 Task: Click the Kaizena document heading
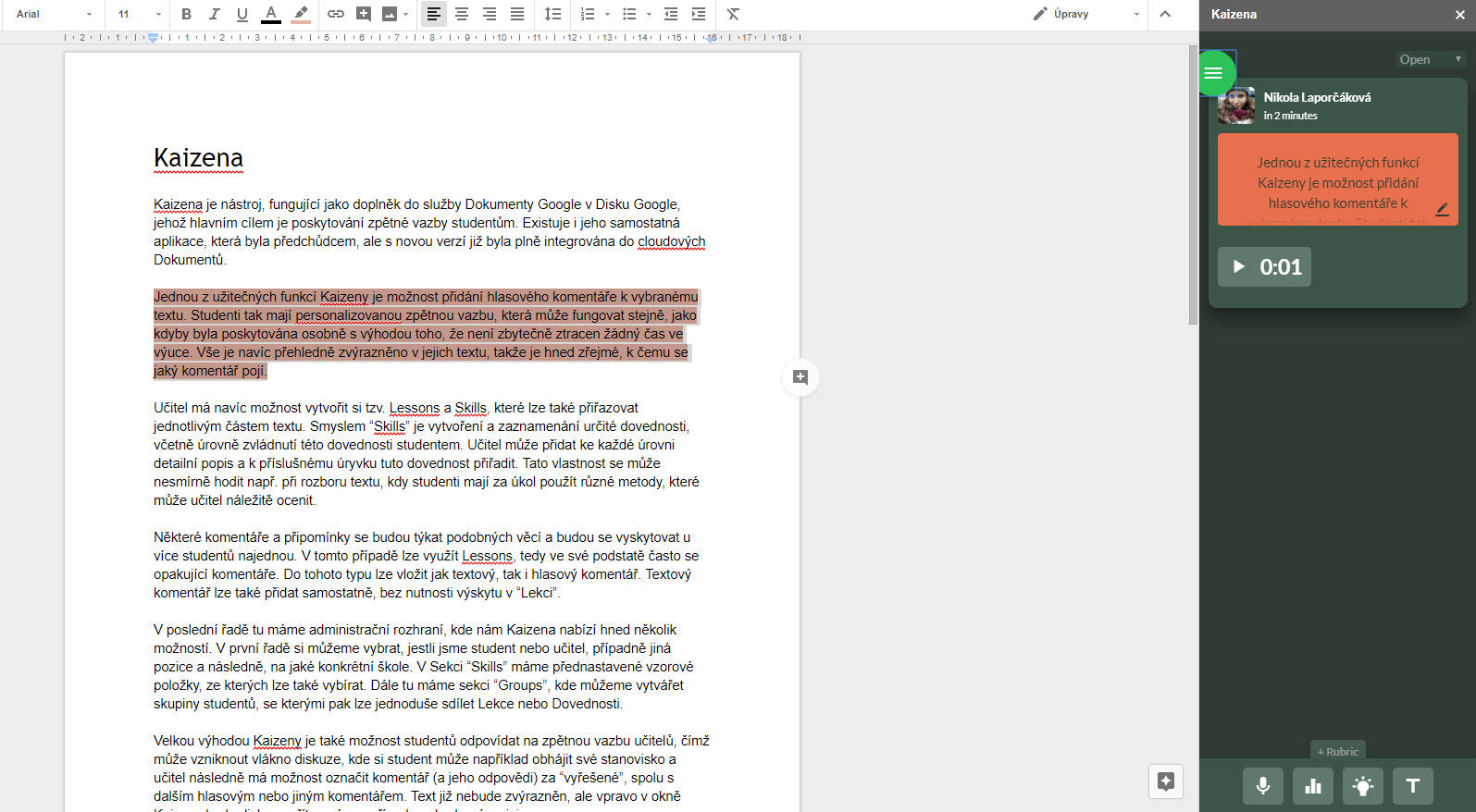point(198,158)
